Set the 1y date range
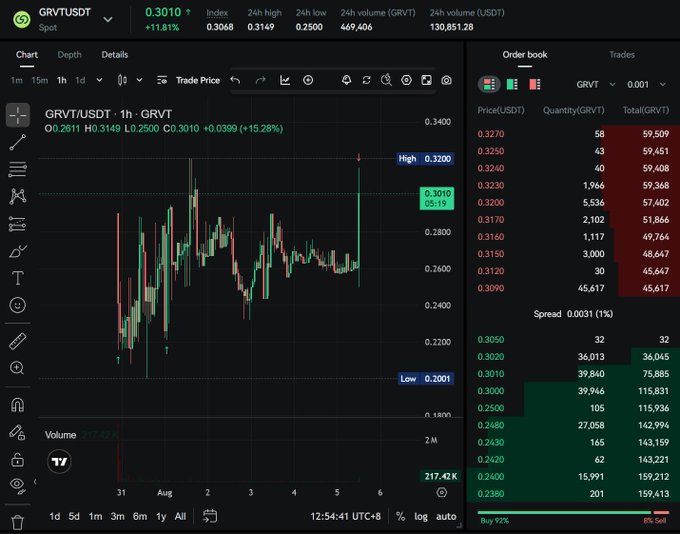 click(x=161, y=516)
